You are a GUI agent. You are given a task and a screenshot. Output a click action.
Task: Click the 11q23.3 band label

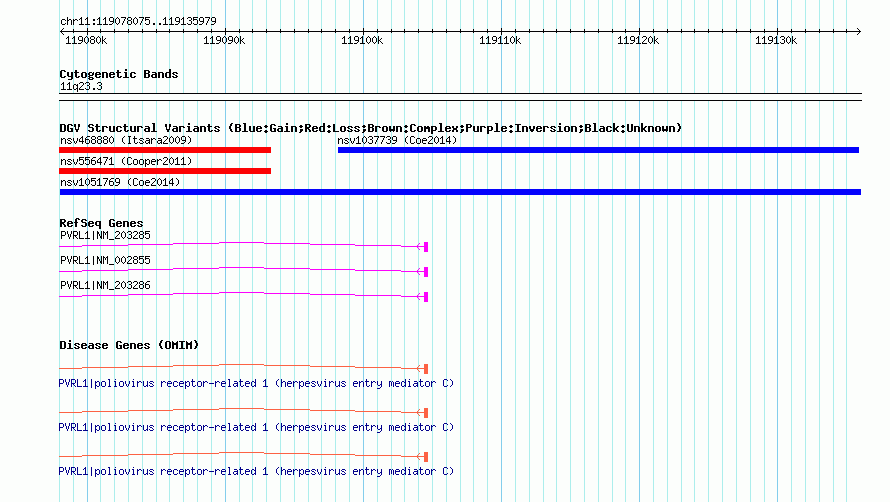(81, 86)
